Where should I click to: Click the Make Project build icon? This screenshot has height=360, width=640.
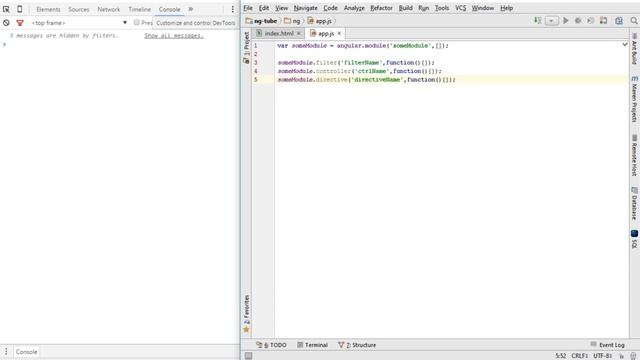coord(538,20)
